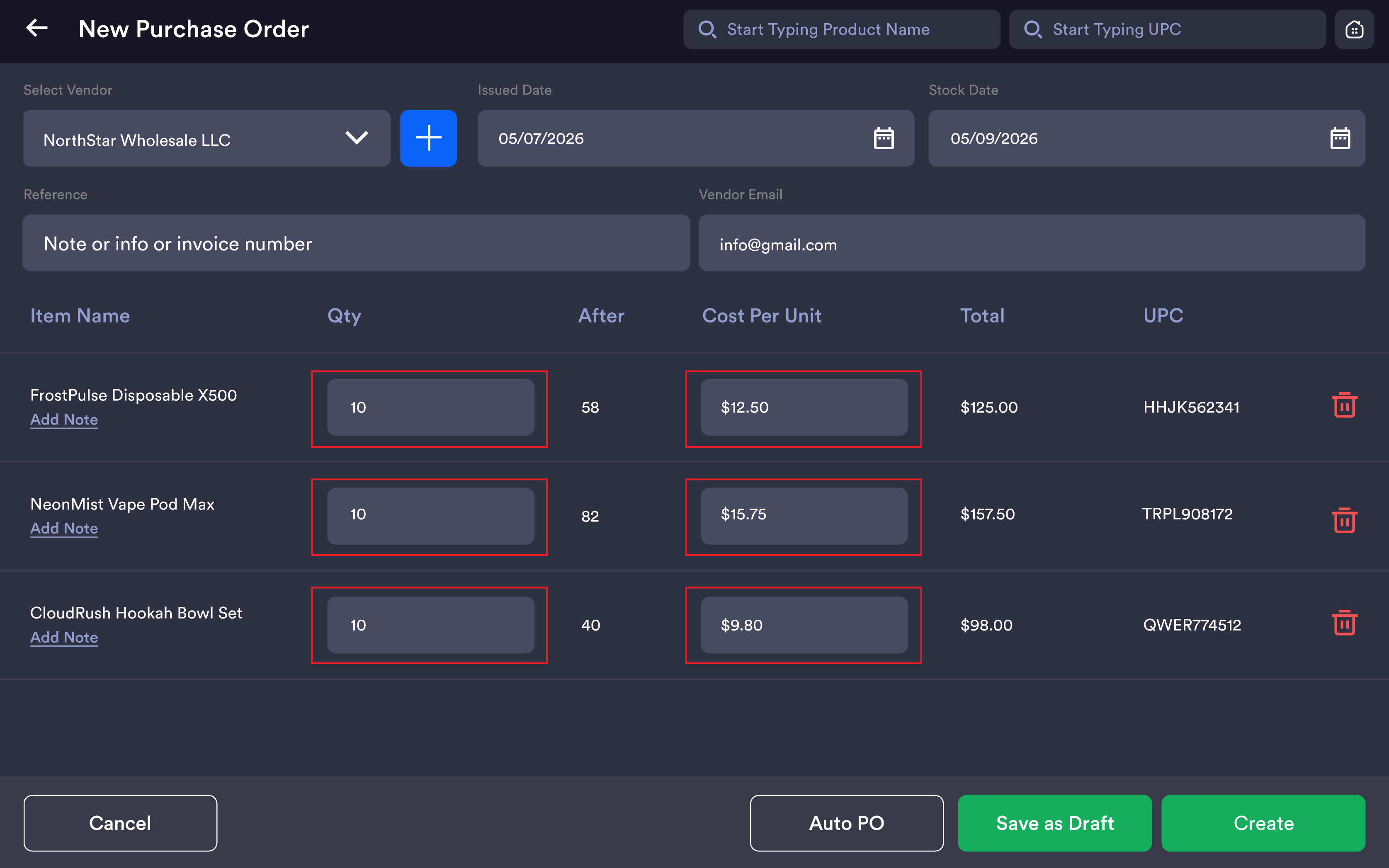Click the After stock value 58
This screenshot has width=1389, height=868.
click(x=590, y=407)
